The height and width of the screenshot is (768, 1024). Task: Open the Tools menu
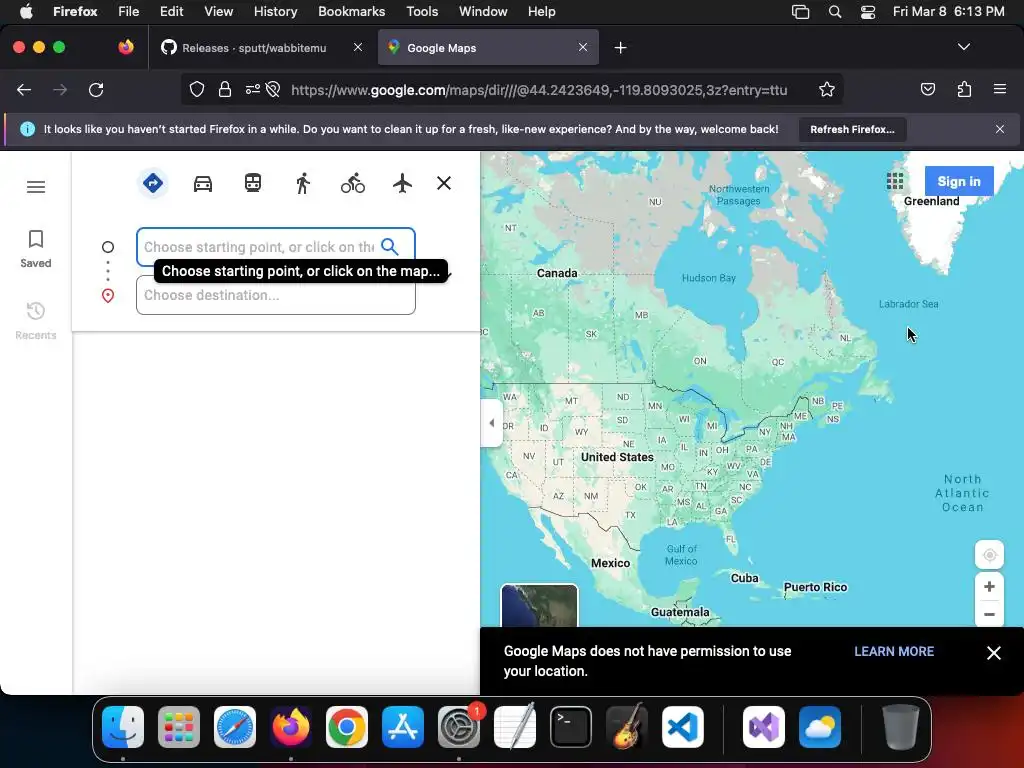point(422,12)
